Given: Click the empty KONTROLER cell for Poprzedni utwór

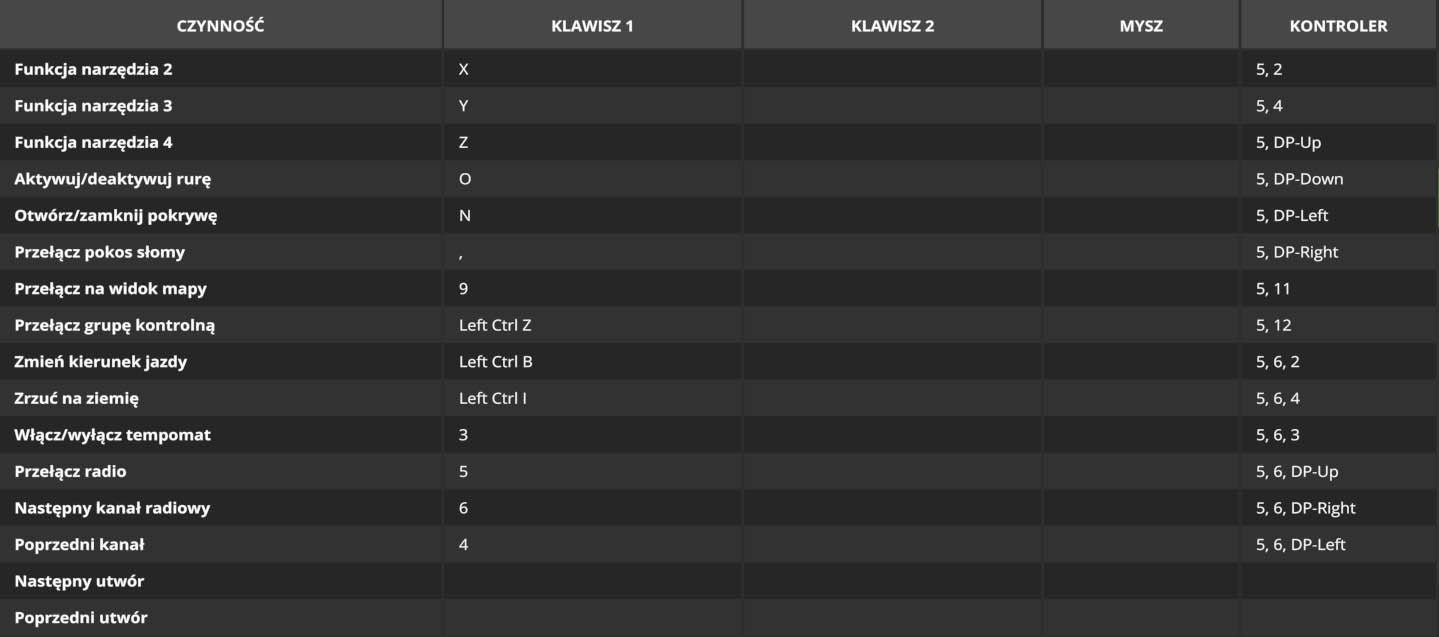Looking at the screenshot, I should pyautogui.click(x=1338, y=618).
